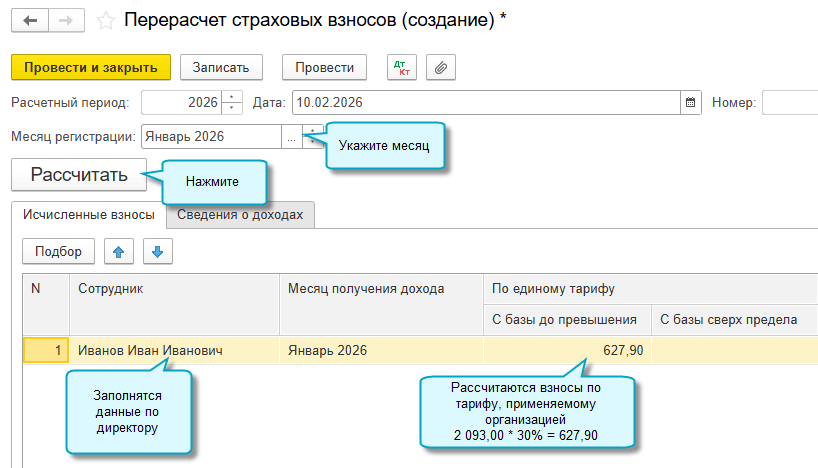Move row down with blue arrow
The width and height of the screenshot is (818, 468).
coord(157,252)
